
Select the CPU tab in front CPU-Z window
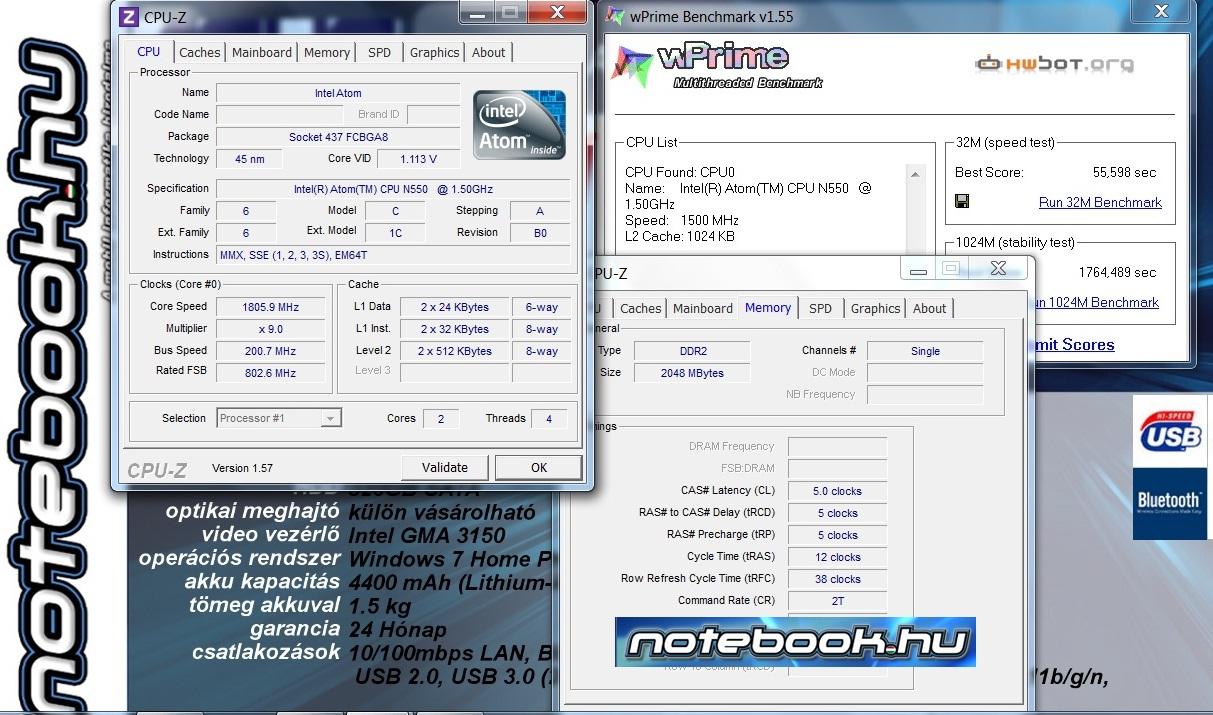pyautogui.click(x=149, y=52)
